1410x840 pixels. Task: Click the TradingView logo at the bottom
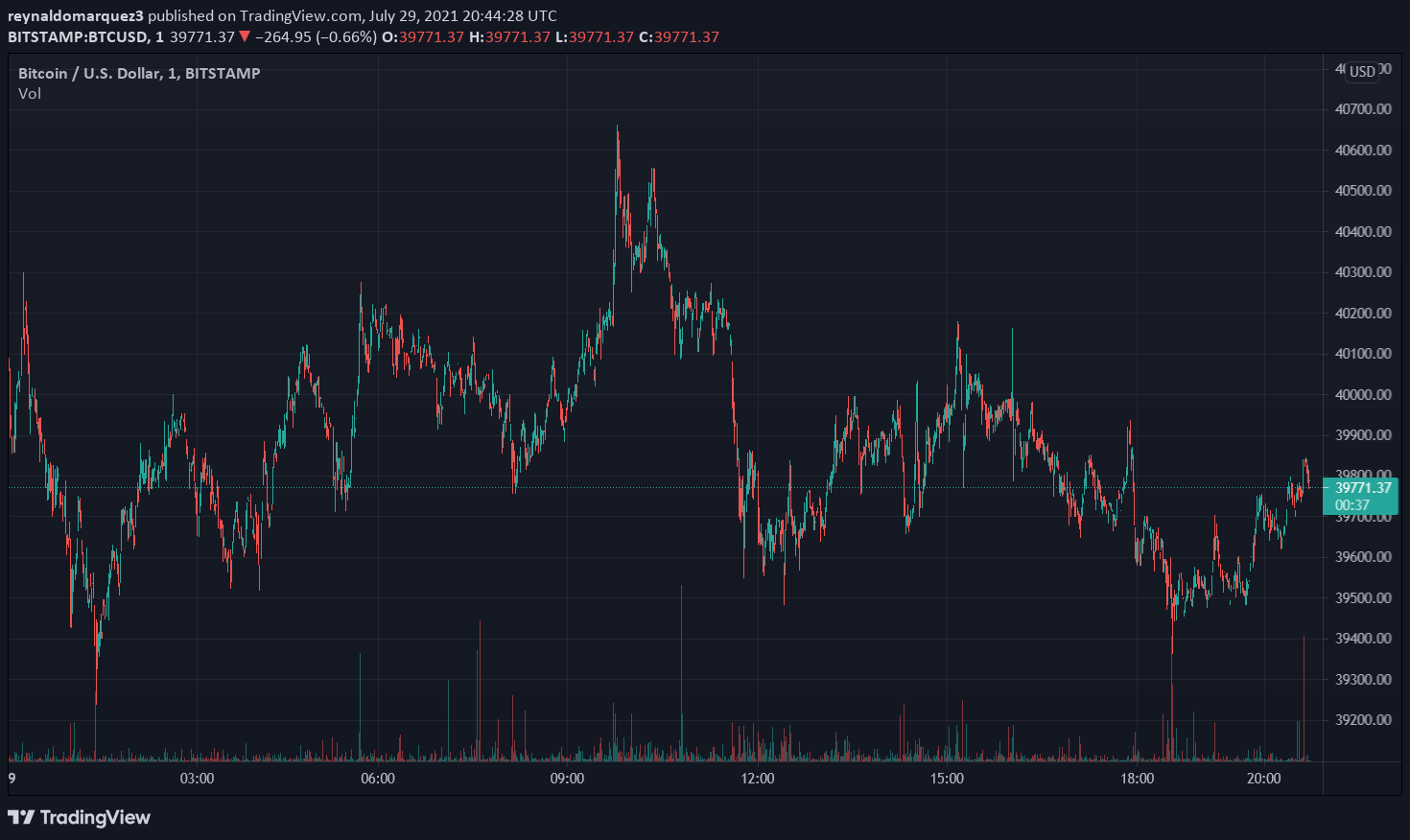tap(79, 817)
